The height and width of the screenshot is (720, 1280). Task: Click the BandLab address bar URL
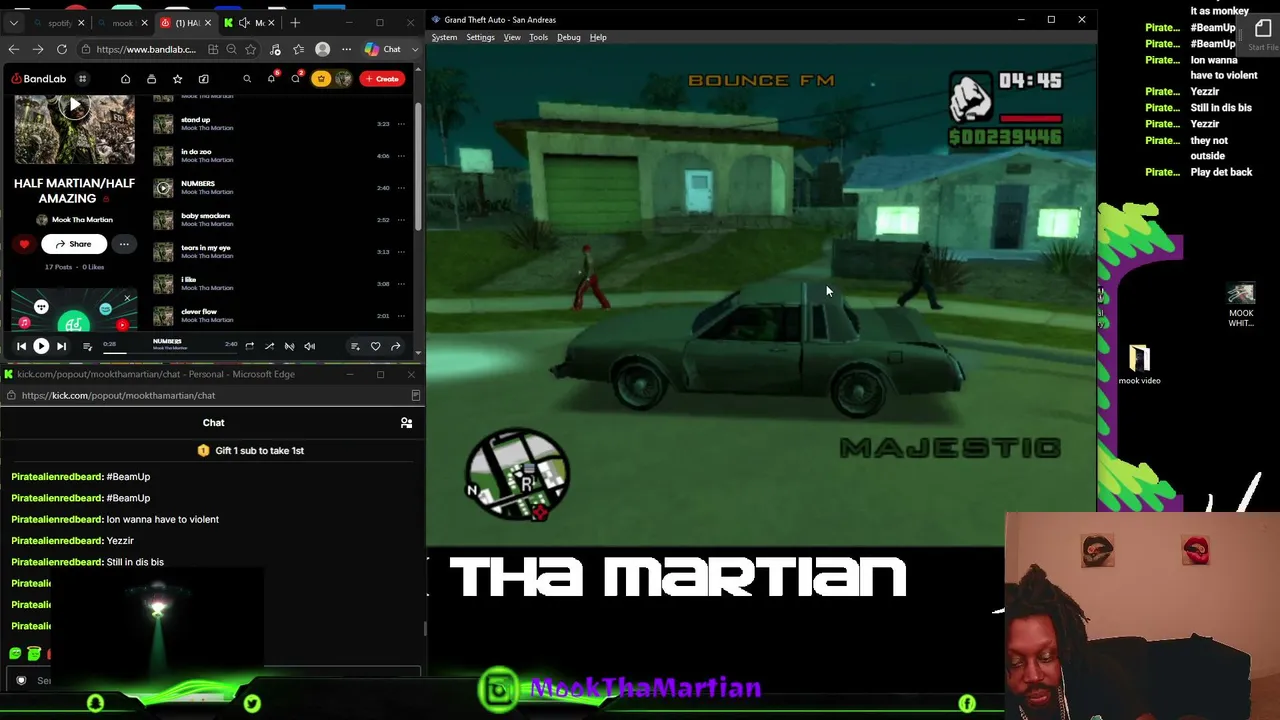[x=146, y=49]
